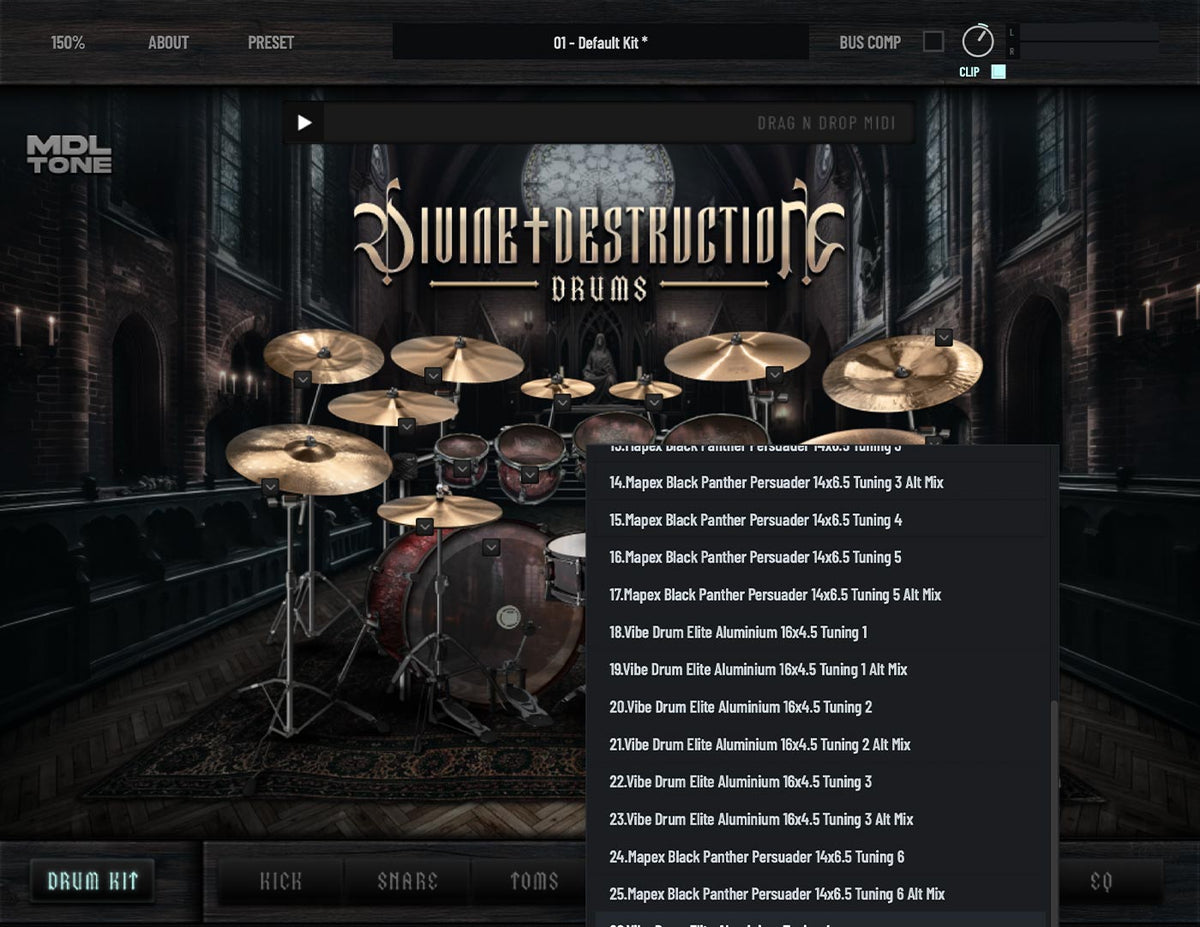The image size is (1200, 927).
Task: Select '16.Mapex Black Panther Persuader 14x6.5 Tuning 5'
Action: (820, 557)
